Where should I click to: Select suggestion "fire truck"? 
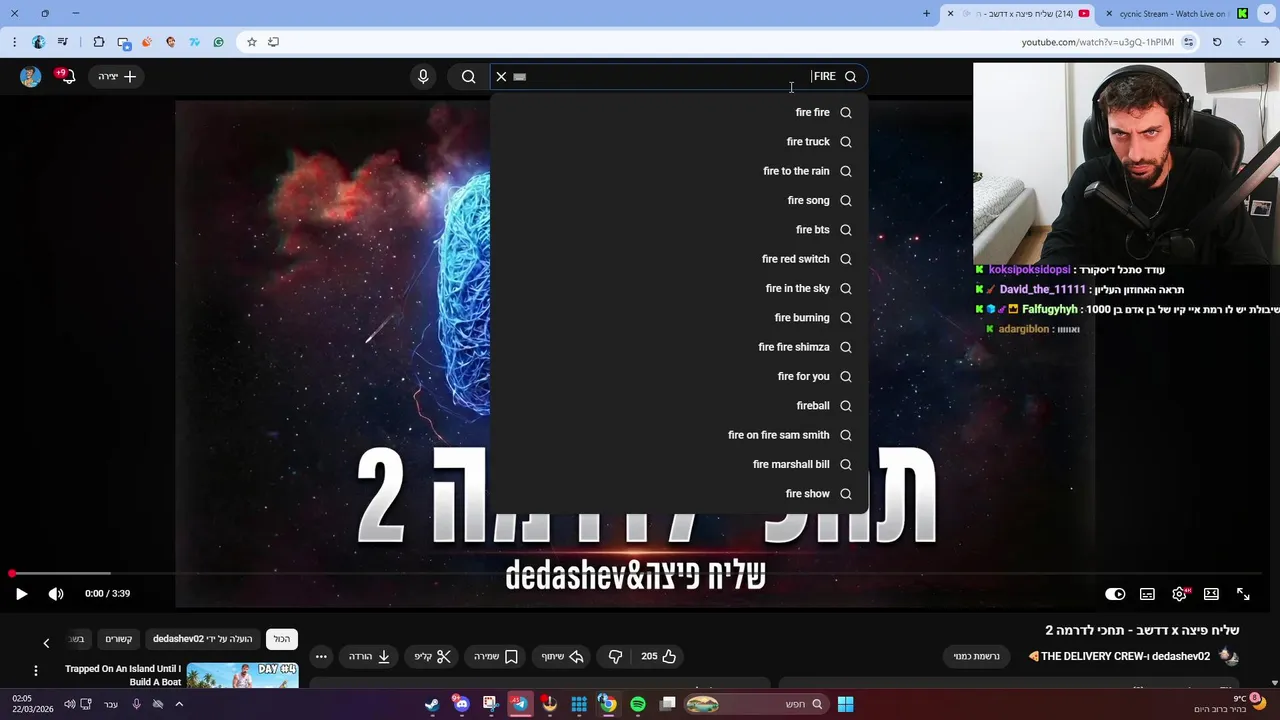point(679,142)
